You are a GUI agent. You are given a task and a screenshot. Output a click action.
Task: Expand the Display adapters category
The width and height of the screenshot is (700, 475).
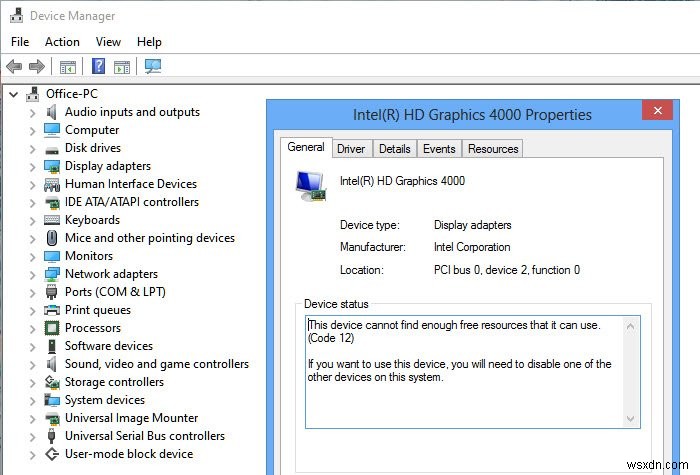pos(32,167)
